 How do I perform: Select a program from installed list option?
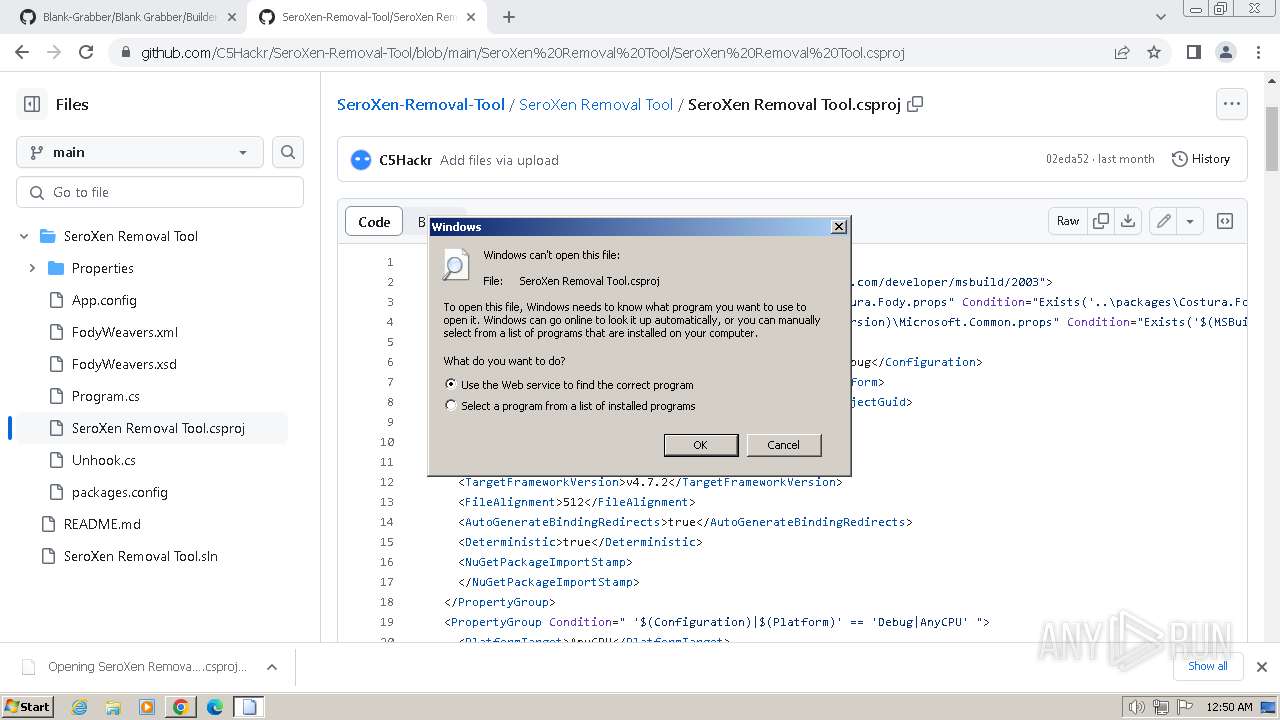[x=451, y=405]
